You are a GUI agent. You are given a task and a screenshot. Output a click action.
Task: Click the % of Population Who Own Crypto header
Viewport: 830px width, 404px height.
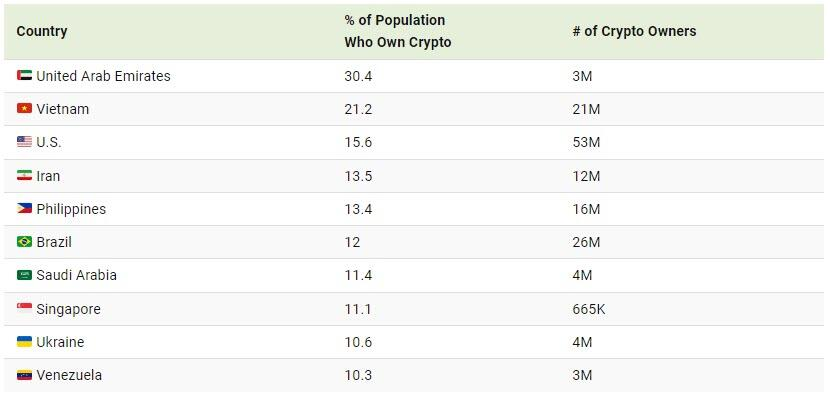click(397, 31)
